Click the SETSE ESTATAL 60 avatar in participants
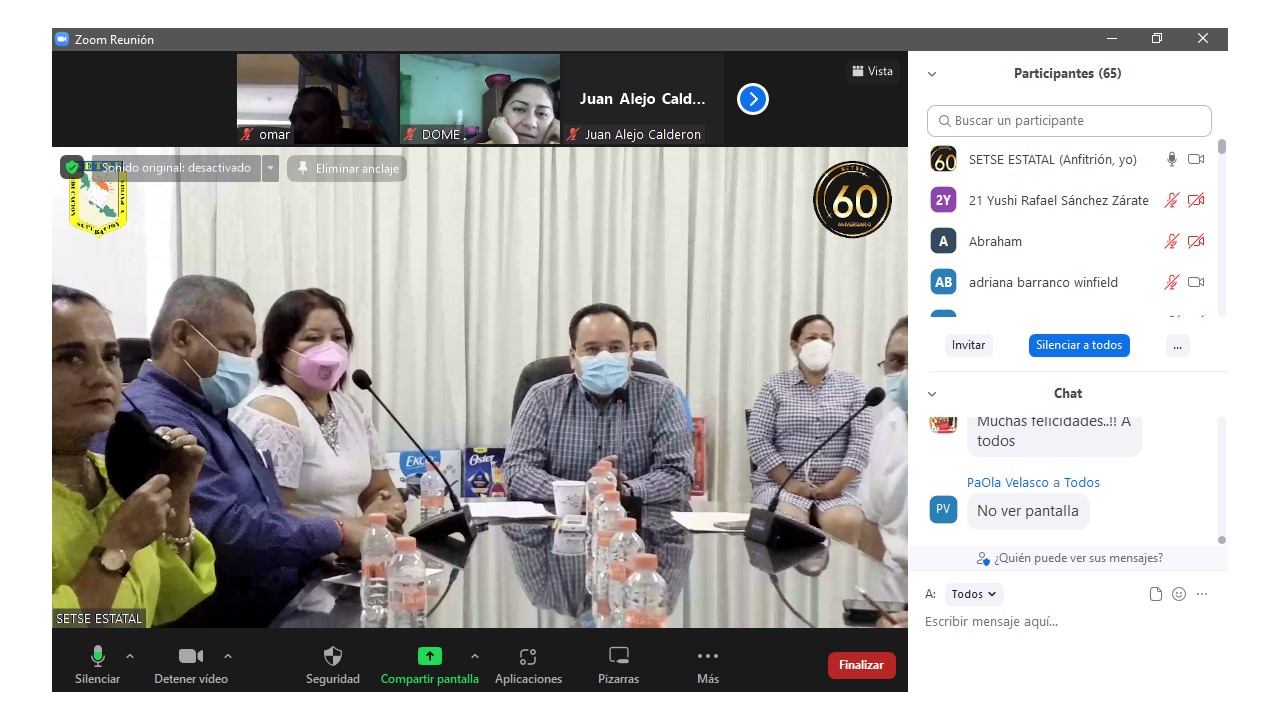Image resolution: width=1280 pixels, height=720 pixels. (944, 159)
